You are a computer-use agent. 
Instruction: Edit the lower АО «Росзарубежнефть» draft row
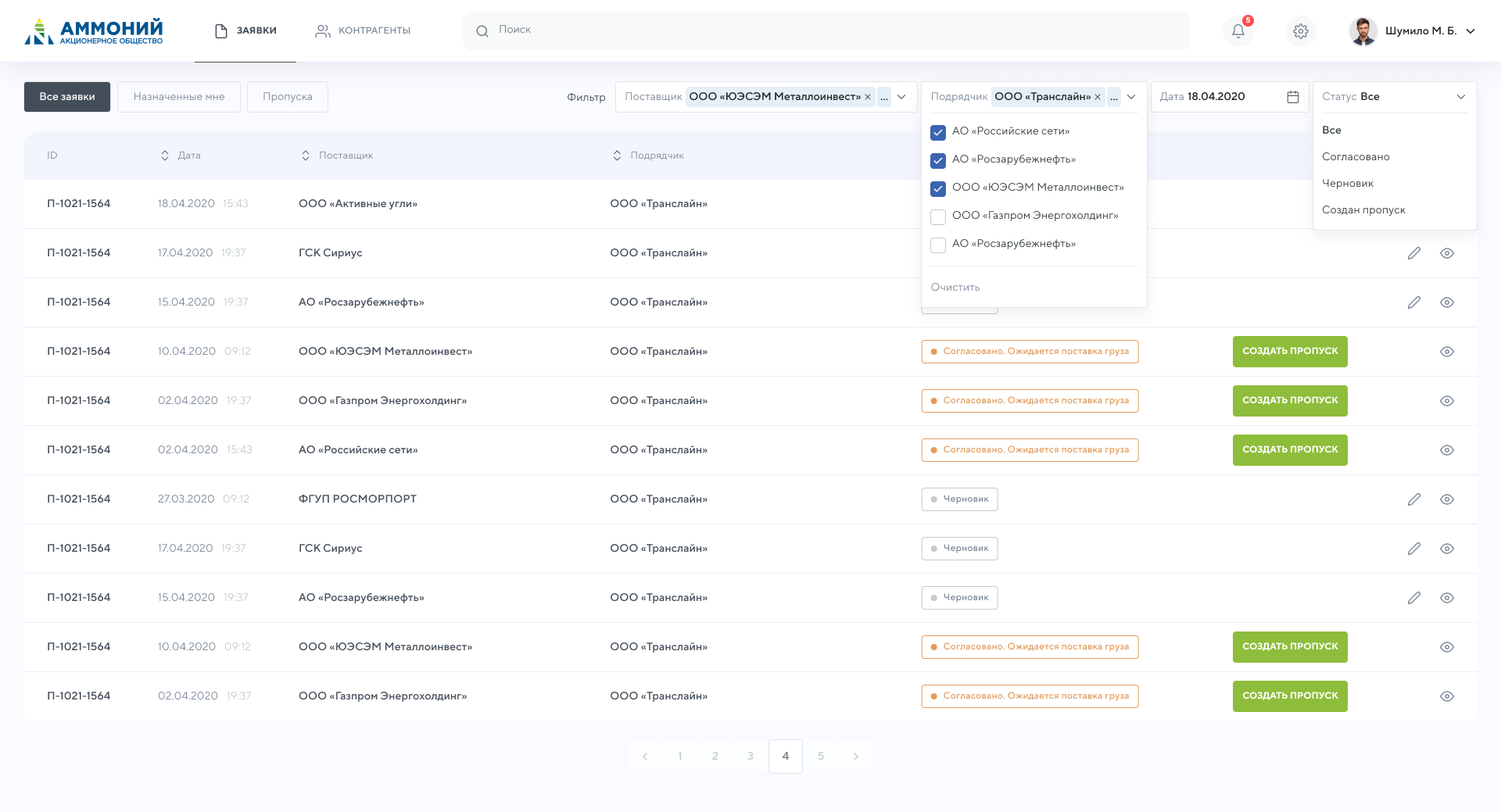coord(1414,598)
